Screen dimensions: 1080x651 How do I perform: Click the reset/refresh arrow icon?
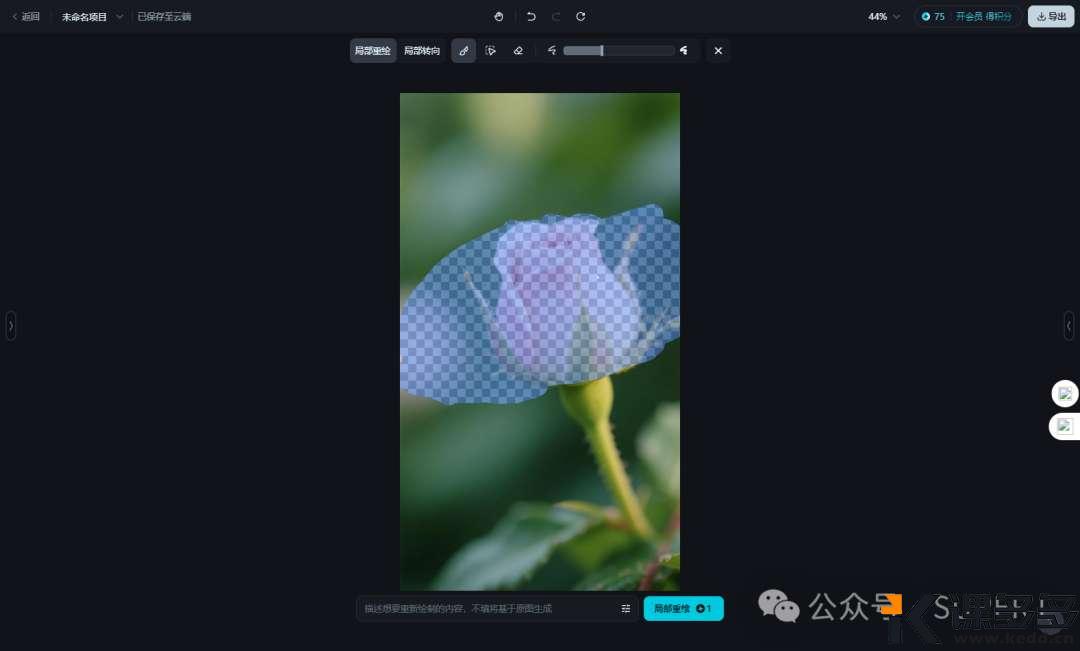580,17
